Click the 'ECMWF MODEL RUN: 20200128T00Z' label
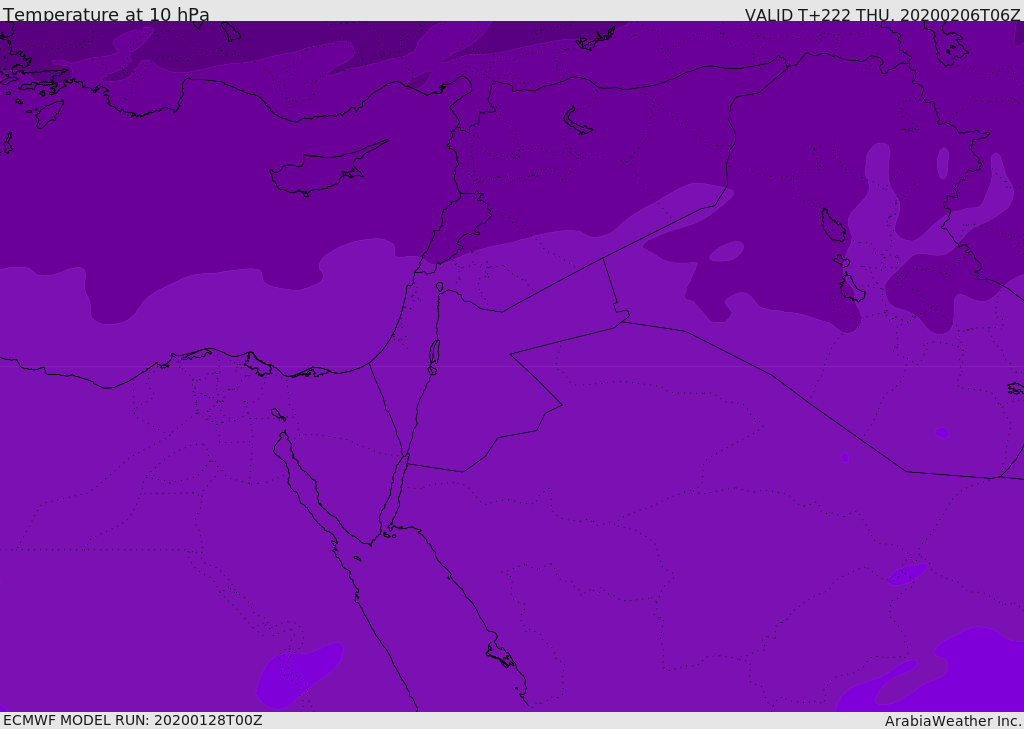 point(133,720)
